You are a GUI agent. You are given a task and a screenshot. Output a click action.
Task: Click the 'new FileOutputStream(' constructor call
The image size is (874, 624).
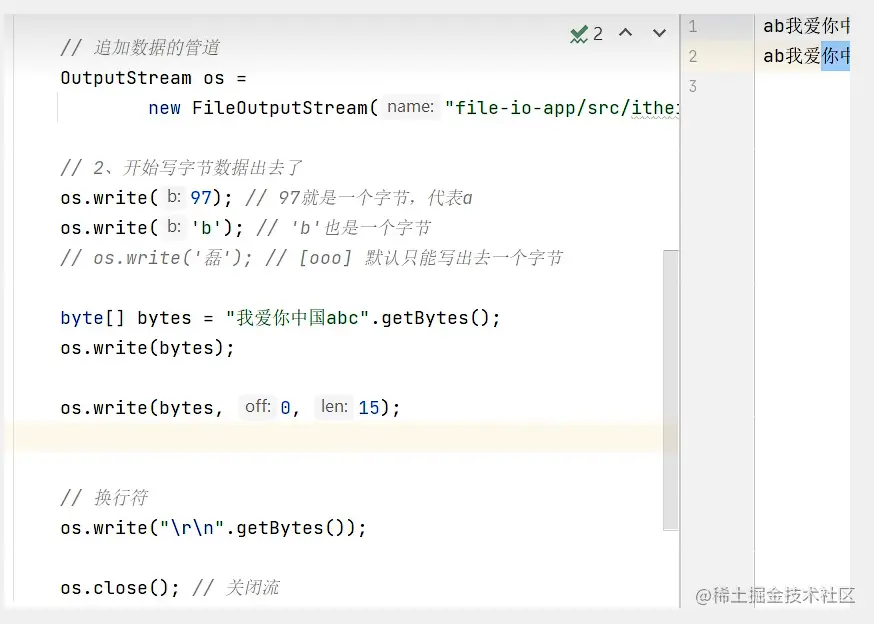263,108
